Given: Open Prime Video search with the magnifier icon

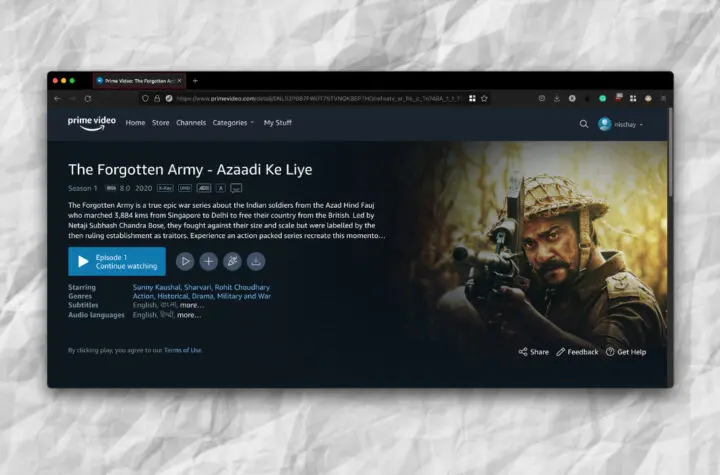Looking at the screenshot, I should (x=584, y=124).
